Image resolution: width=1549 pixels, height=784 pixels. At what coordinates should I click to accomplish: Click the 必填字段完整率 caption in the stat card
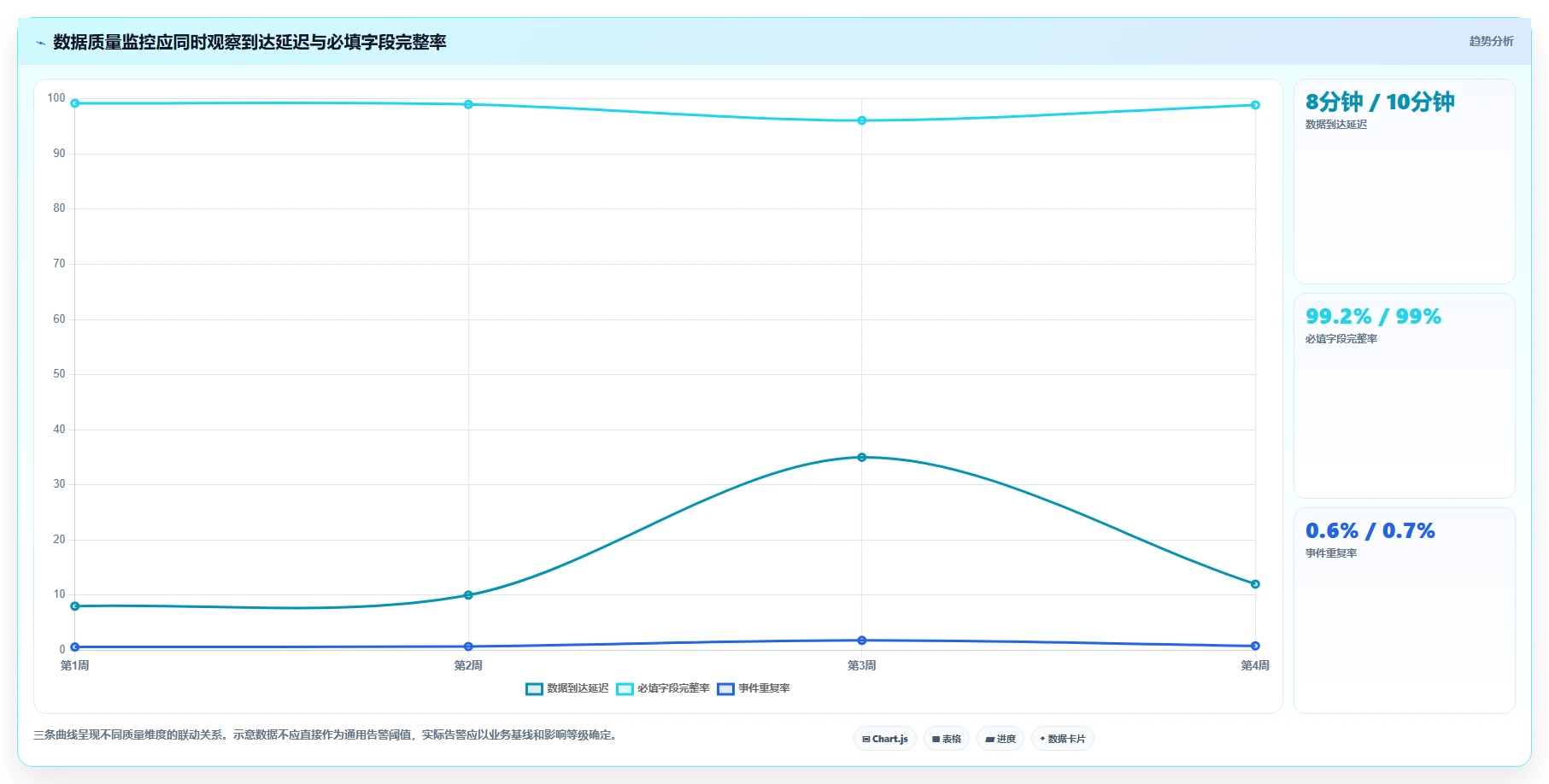[1341, 339]
